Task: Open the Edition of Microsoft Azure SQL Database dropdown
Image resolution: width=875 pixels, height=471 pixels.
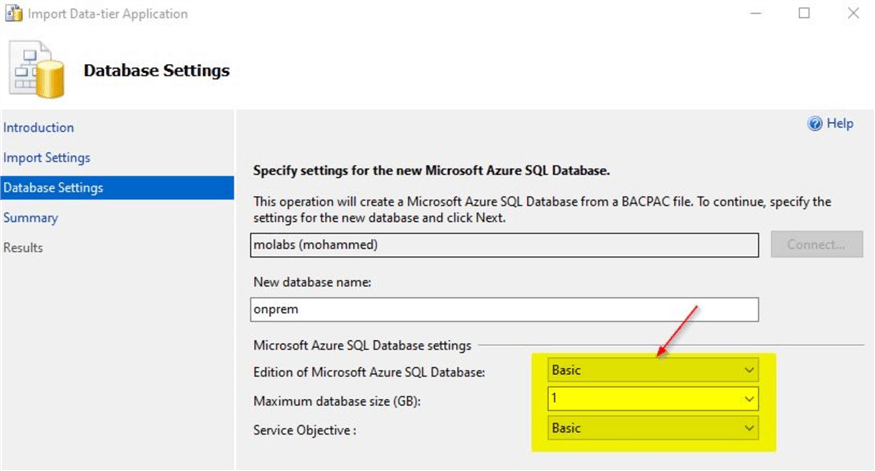Action: click(x=653, y=370)
